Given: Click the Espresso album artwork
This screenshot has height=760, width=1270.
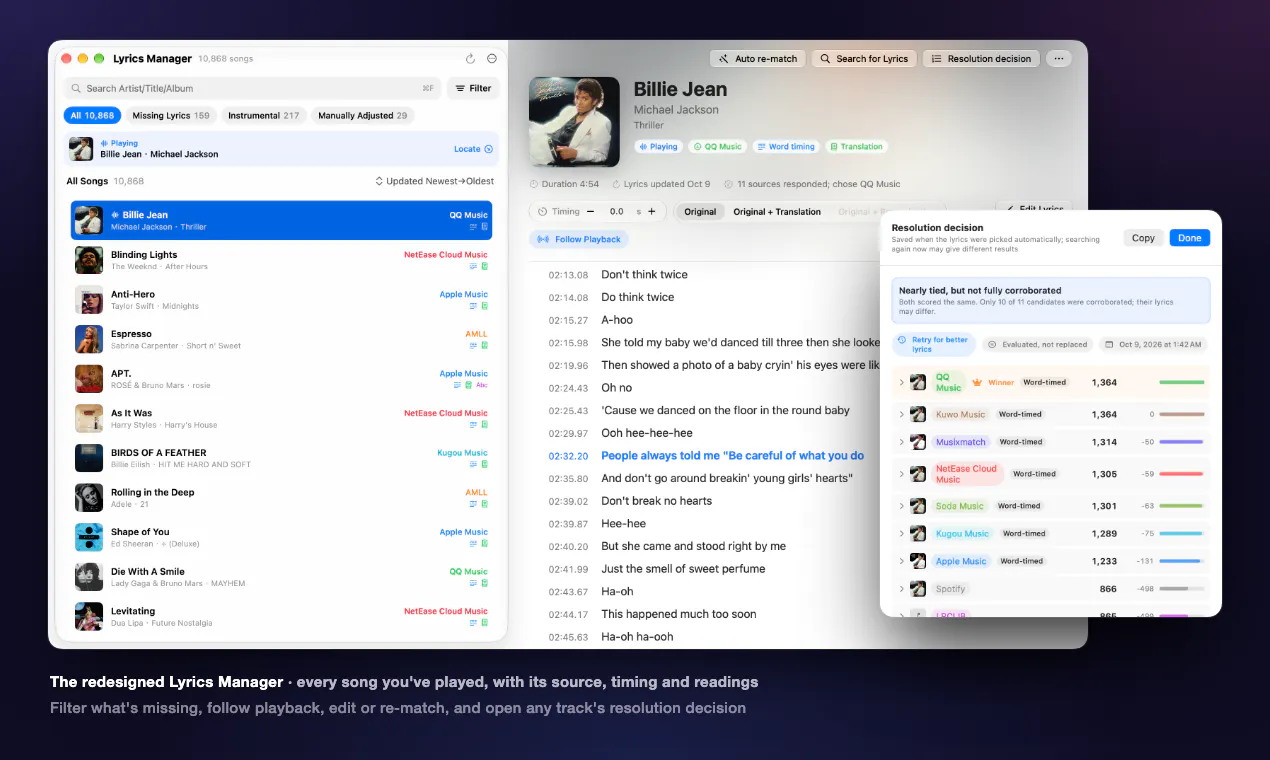Looking at the screenshot, I should click(89, 339).
